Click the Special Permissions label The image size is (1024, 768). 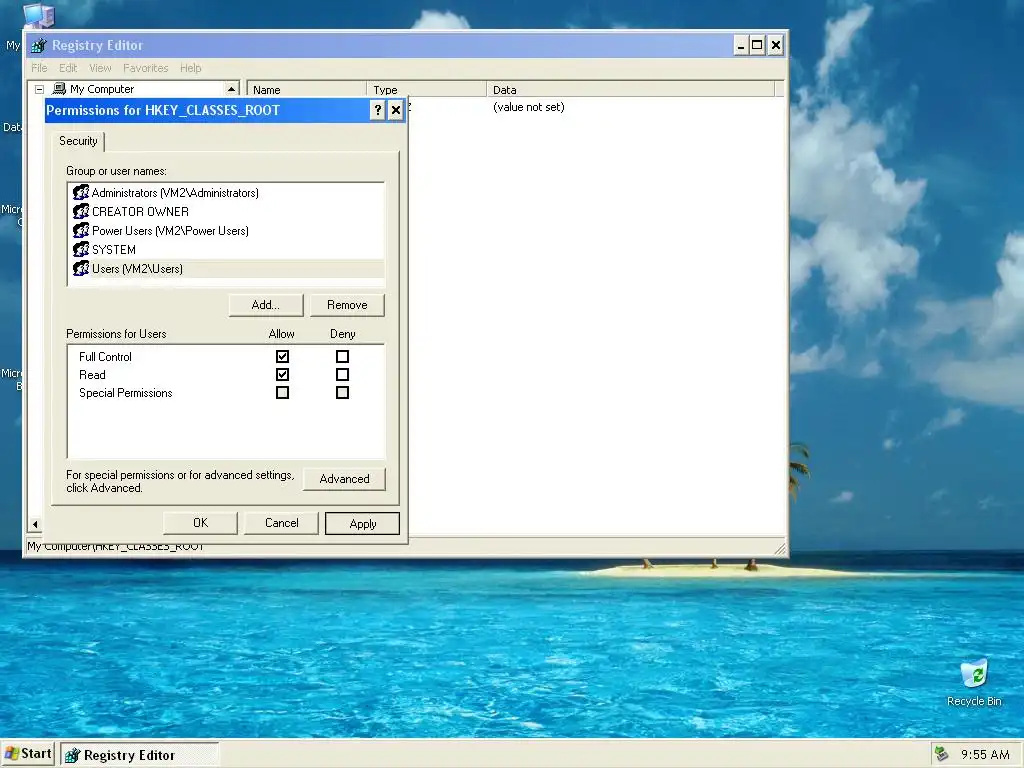(125, 392)
